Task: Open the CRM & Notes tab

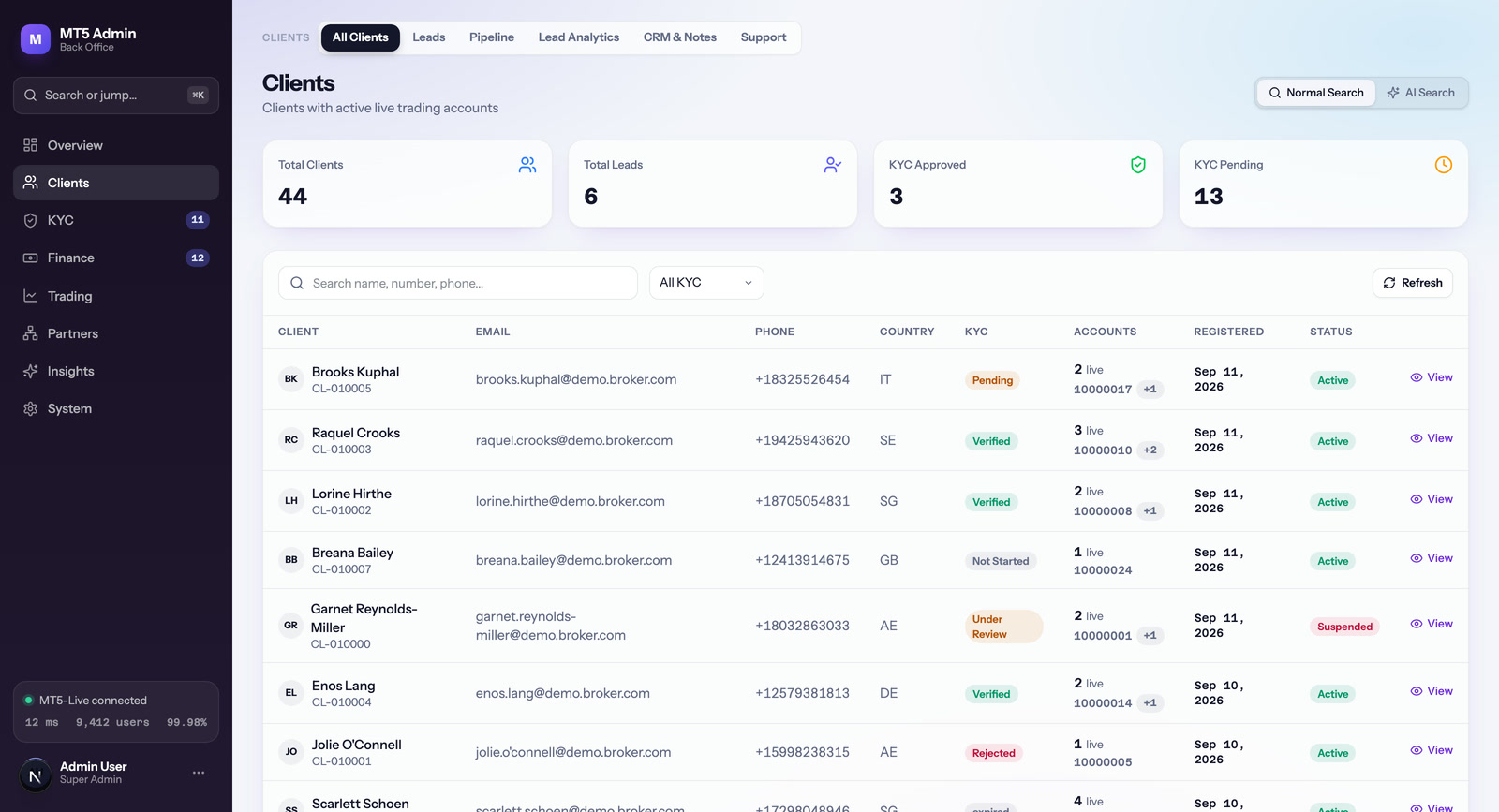Action: pyautogui.click(x=680, y=37)
